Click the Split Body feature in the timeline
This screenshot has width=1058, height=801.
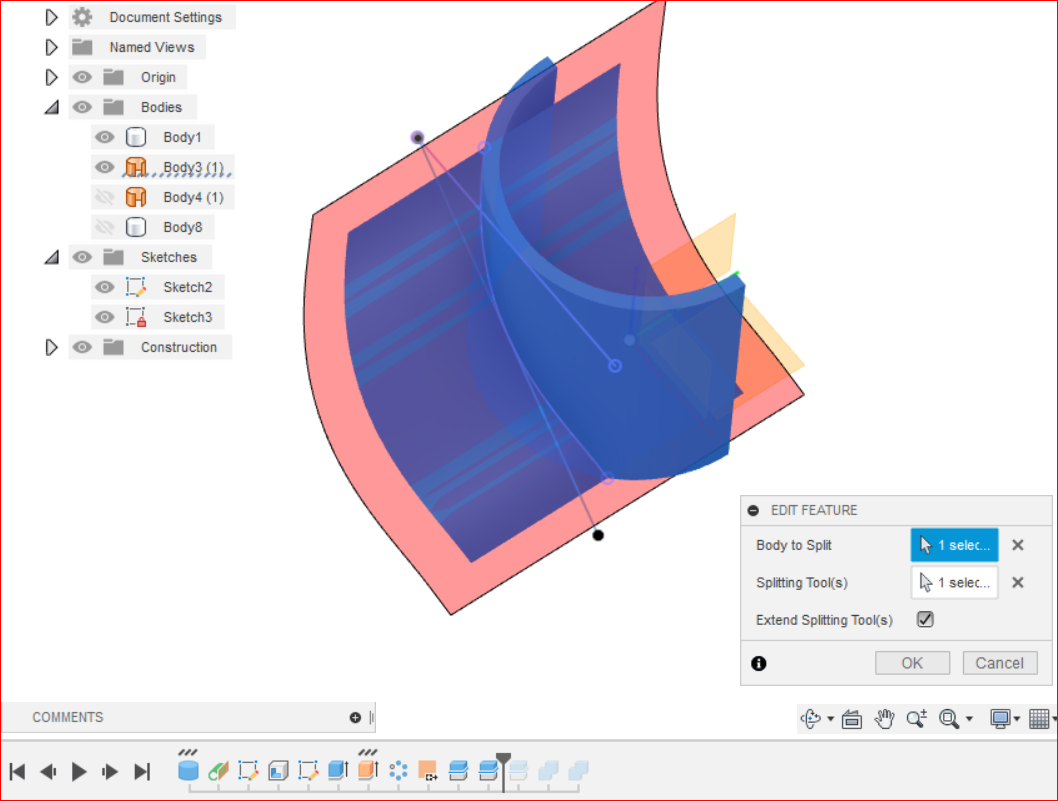pyautogui.click(x=489, y=770)
